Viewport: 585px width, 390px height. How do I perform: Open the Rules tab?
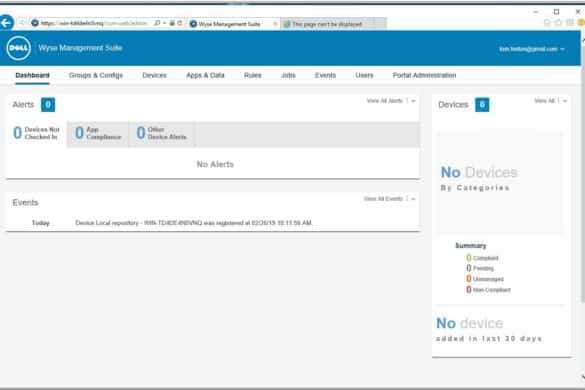click(x=253, y=75)
